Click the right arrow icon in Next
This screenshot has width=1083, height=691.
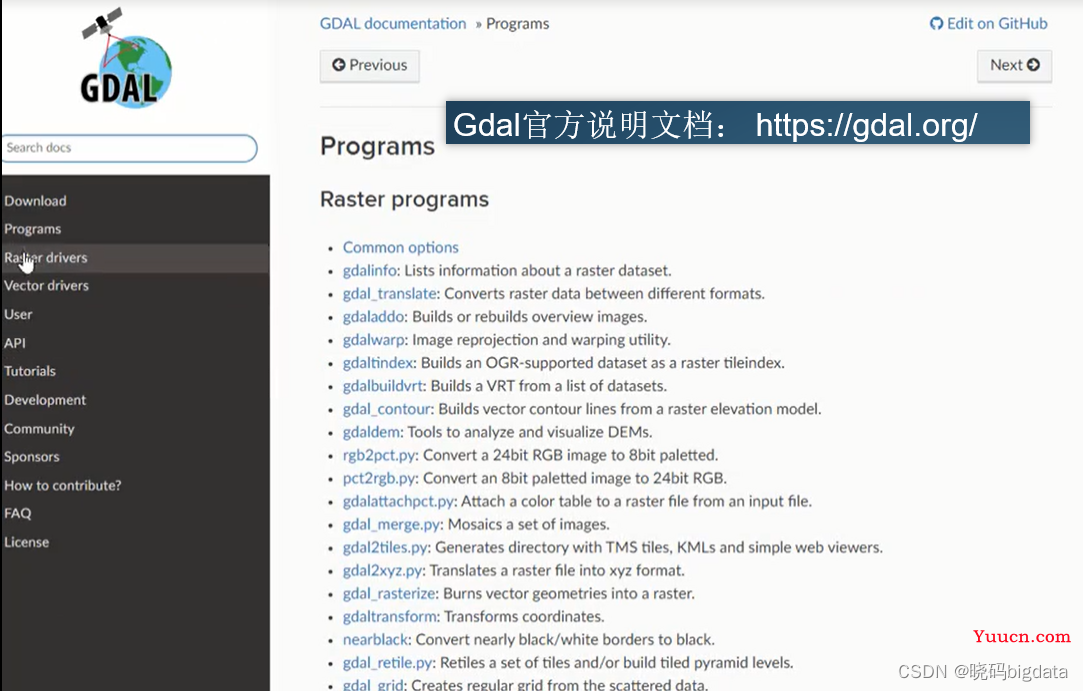tap(1033, 65)
